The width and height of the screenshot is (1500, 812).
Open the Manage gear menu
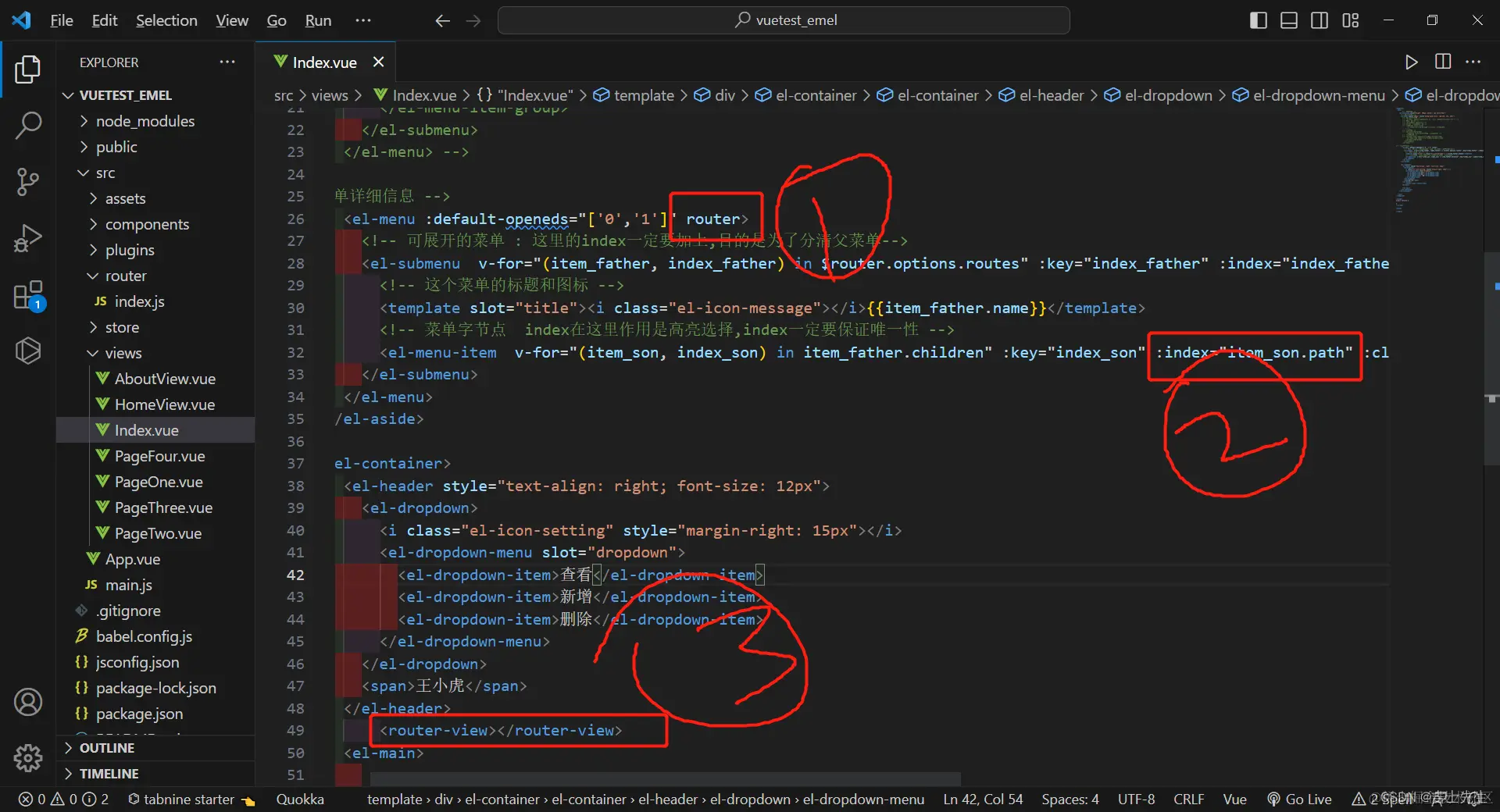click(x=28, y=757)
